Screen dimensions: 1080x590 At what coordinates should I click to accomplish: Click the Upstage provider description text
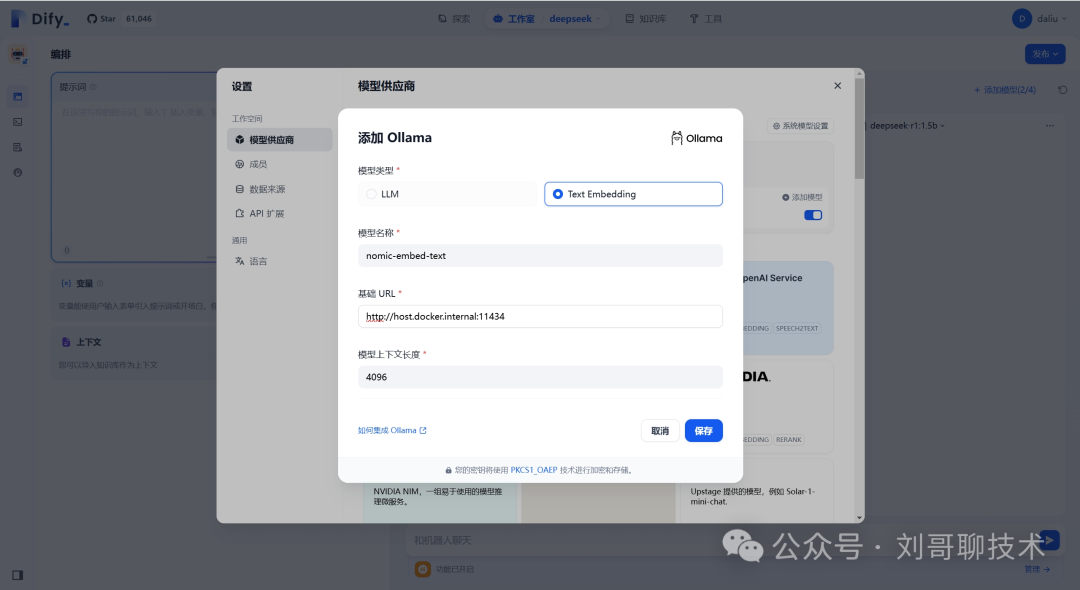[752, 496]
